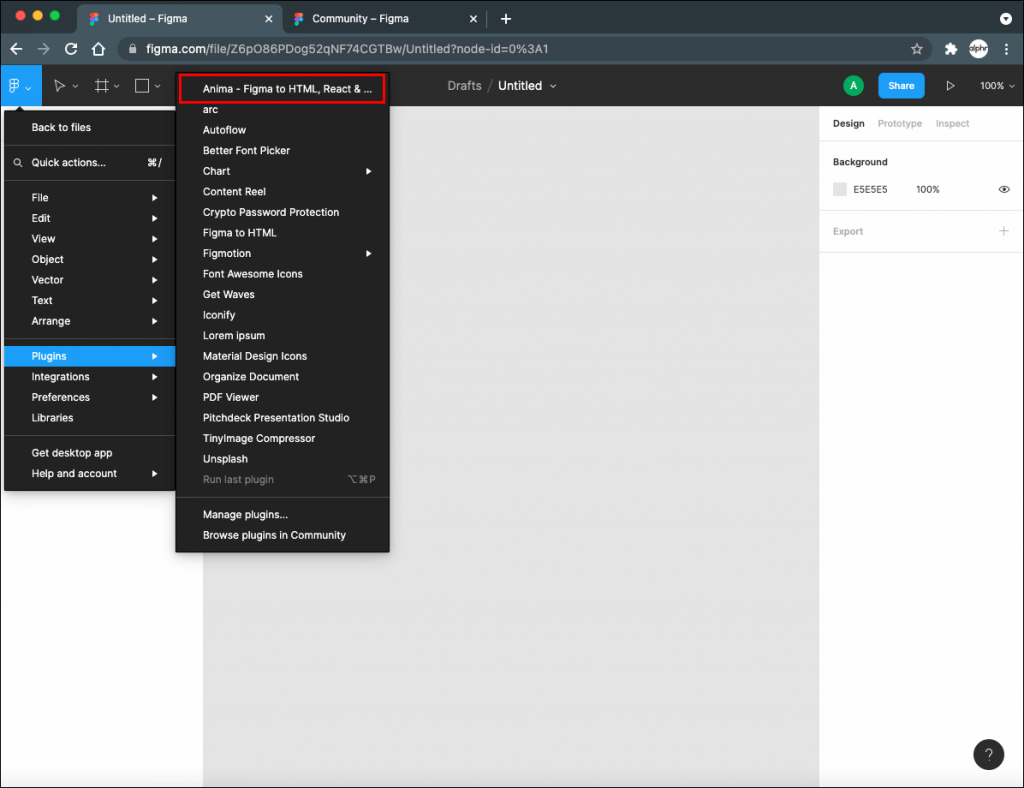Select the Rectangle shape tool
The height and width of the screenshot is (788, 1024).
[141, 85]
